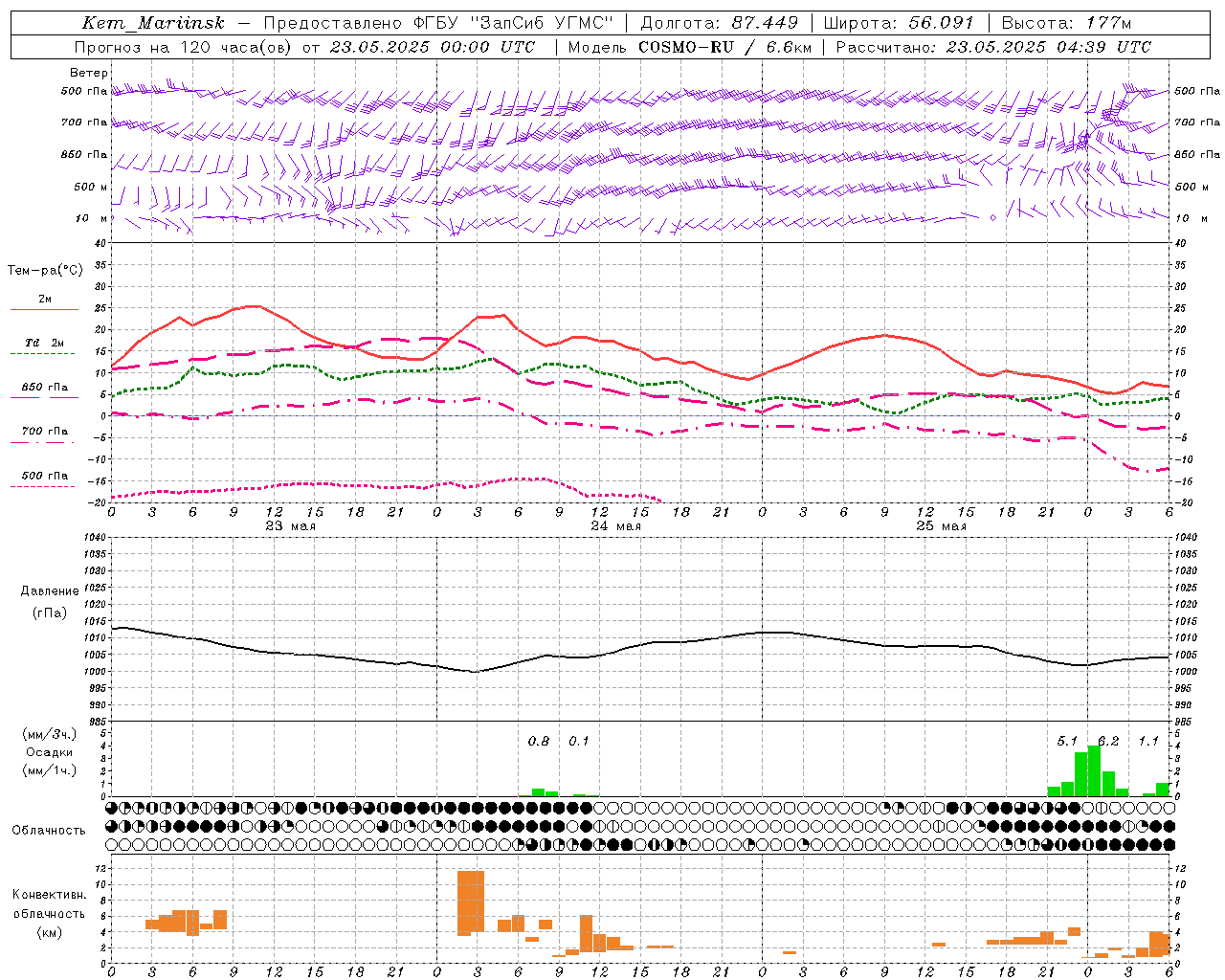This screenshot has width=1225, height=980.
Task: Click the precipitation total 5.1
Action: pyautogui.click(x=1067, y=742)
